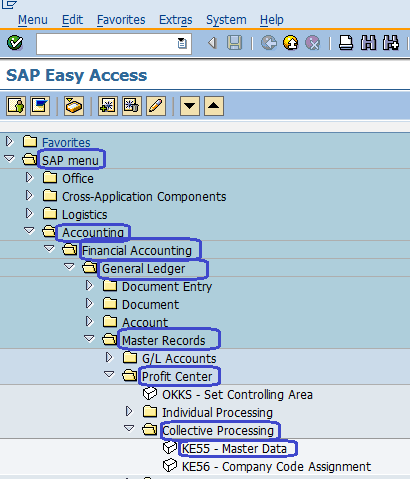Click the Find binoculars icon
411x479 pixels.
(x=368, y=43)
